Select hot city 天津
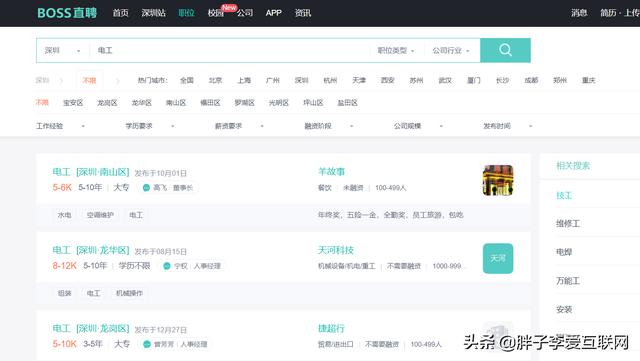Image resolution: width=640 pixels, height=361 pixels. point(359,80)
